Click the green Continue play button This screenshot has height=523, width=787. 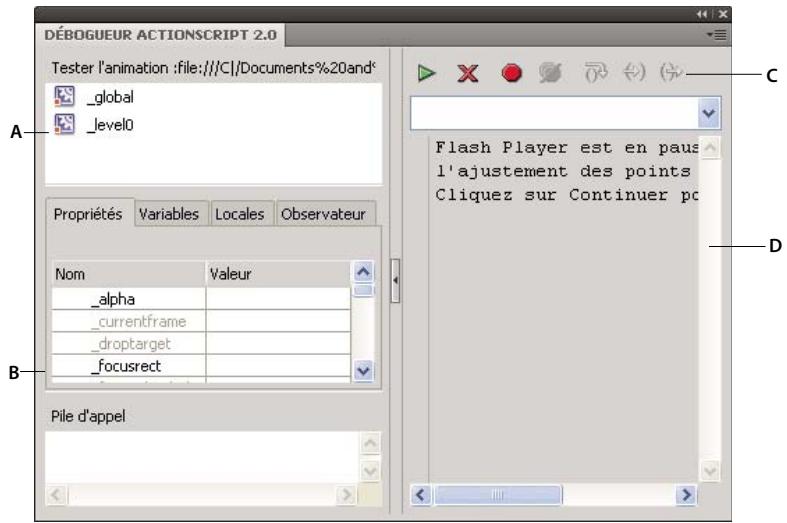click(x=426, y=73)
